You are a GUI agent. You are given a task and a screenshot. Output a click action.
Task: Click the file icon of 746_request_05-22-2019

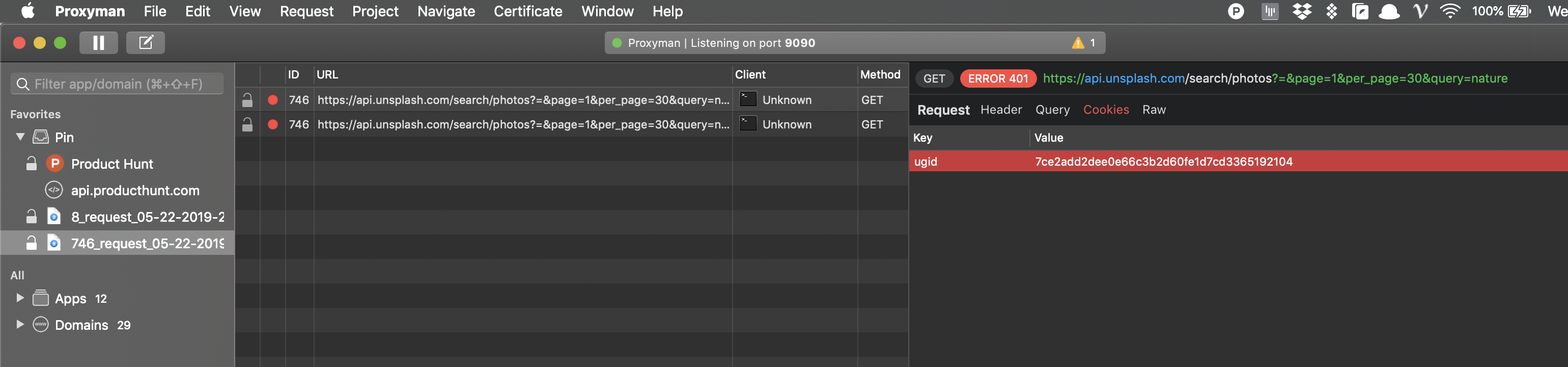(x=54, y=243)
